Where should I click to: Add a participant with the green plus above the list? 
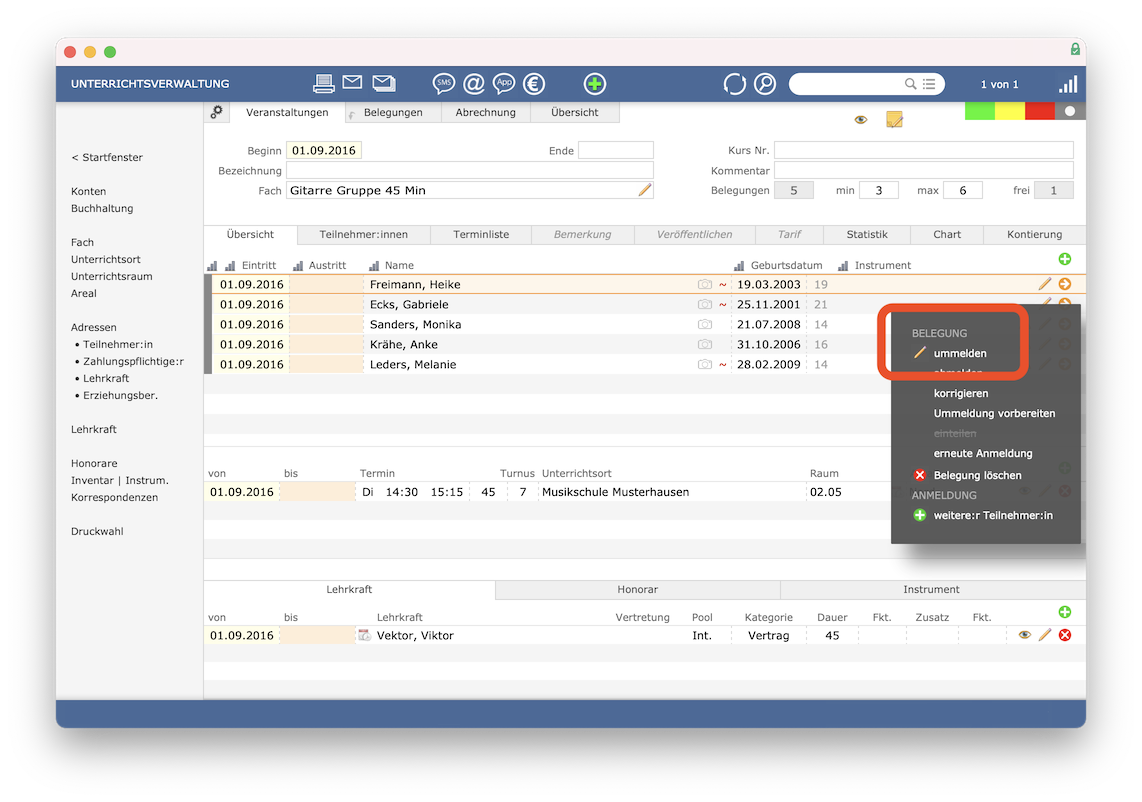pos(1065,259)
